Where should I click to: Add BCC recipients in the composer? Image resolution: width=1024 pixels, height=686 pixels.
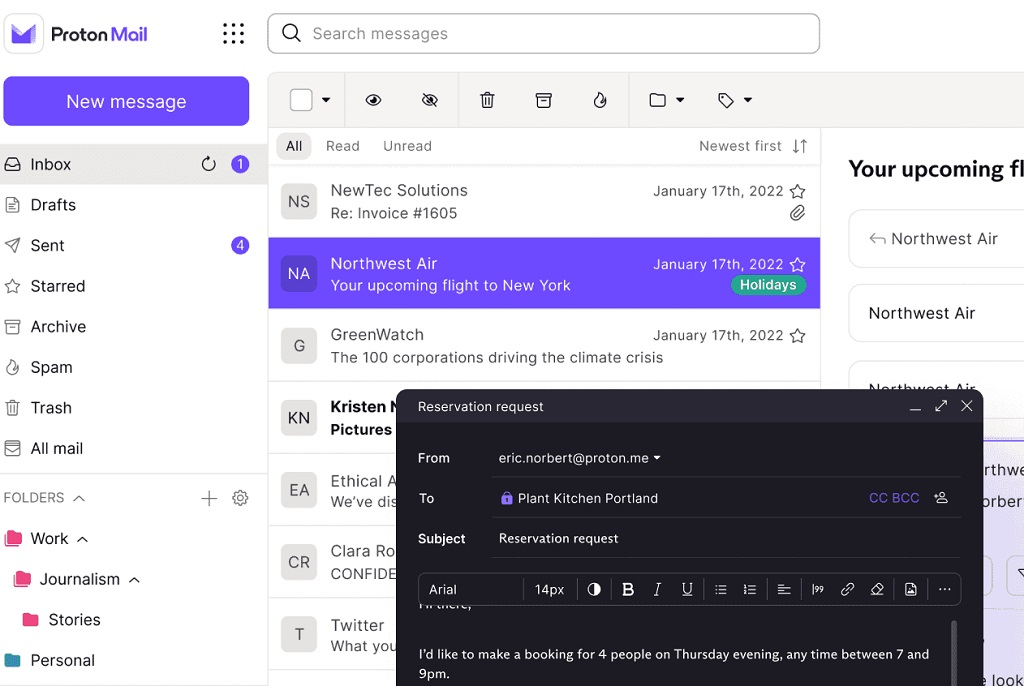pyautogui.click(x=906, y=498)
